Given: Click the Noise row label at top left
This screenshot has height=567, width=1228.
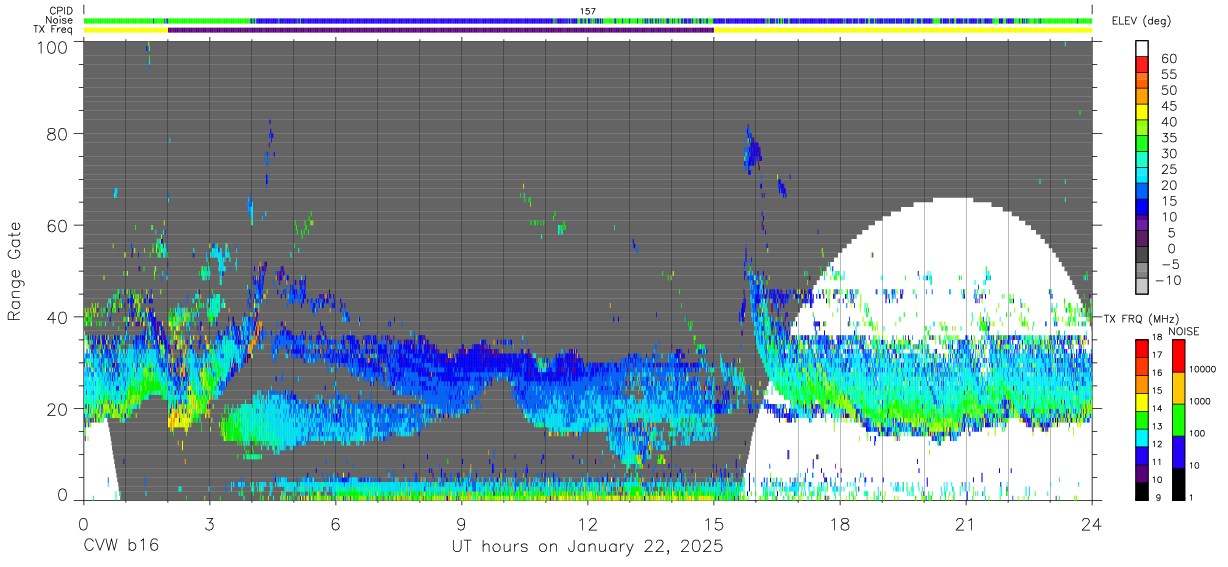Looking at the screenshot, I should click(x=60, y=20).
